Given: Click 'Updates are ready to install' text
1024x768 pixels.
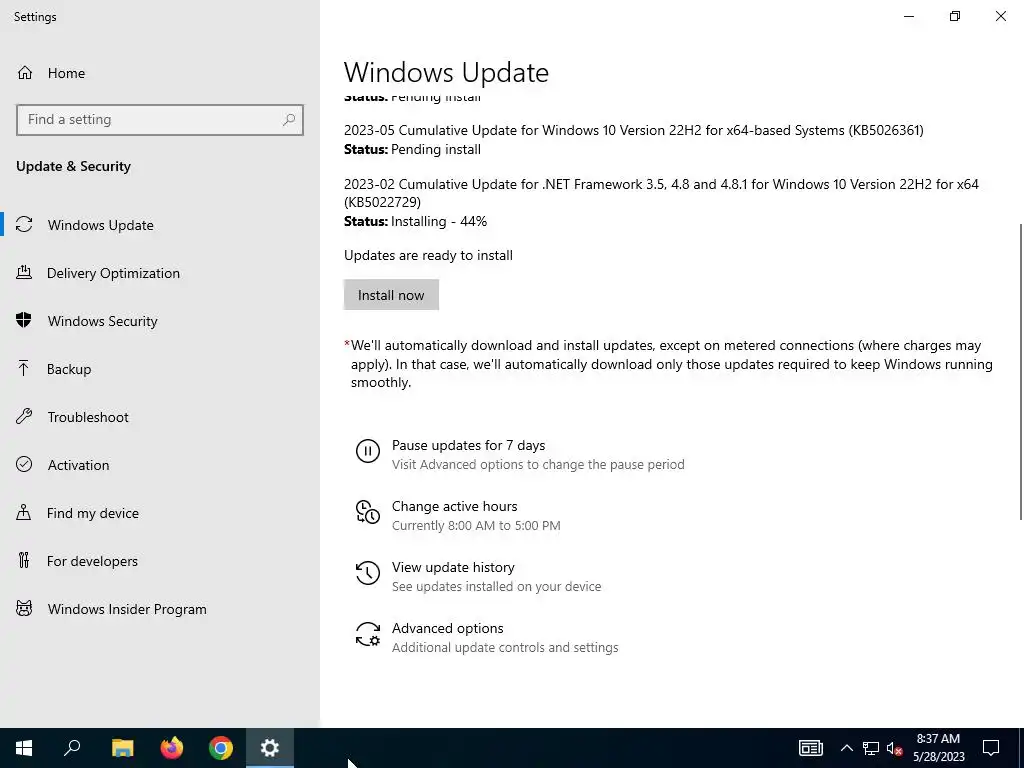Looking at the screenshot, I should click(x=428, y=255).
